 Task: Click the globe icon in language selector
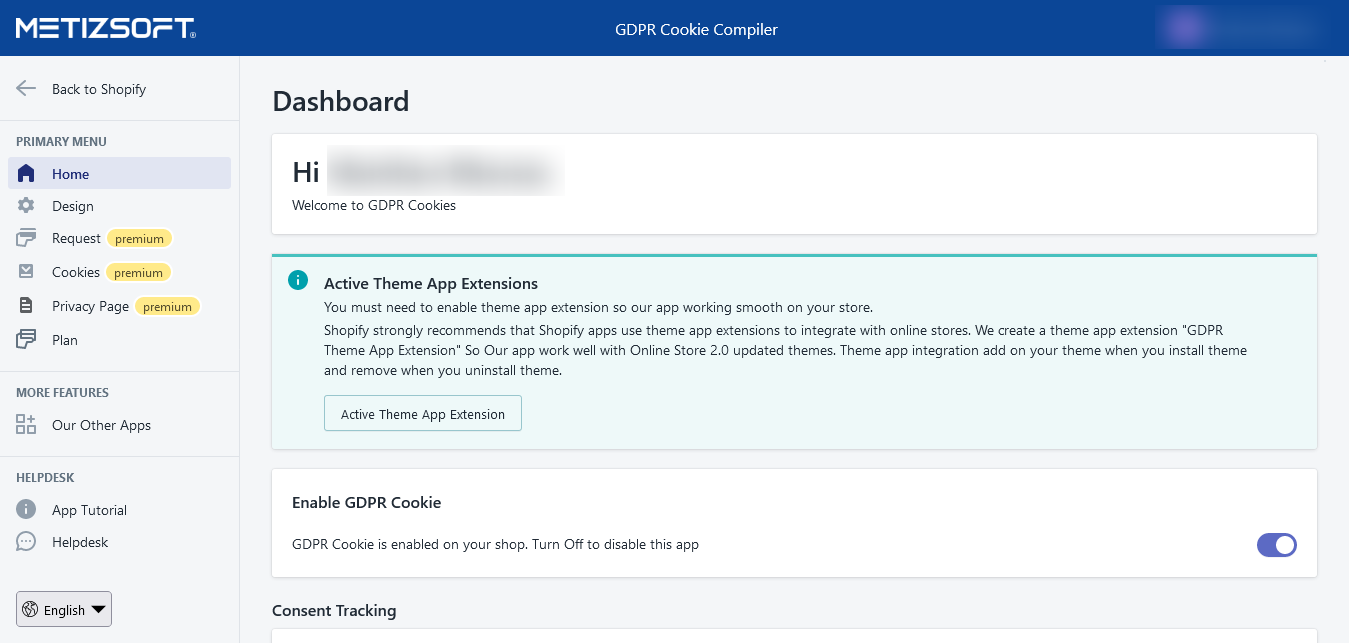[30, 609]
